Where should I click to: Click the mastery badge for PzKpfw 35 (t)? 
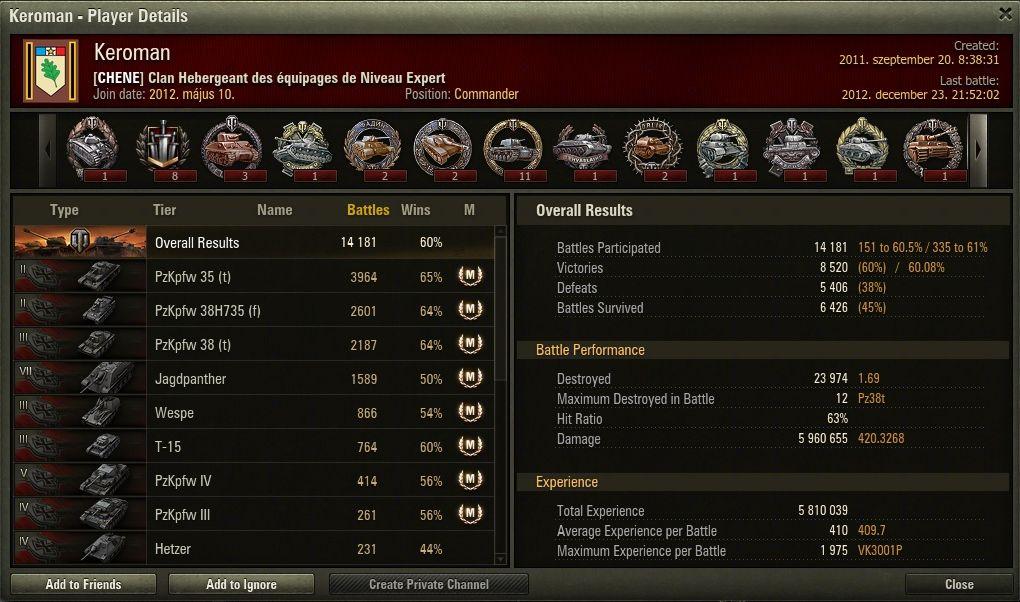pyautogui.click(x=470, y=276)
